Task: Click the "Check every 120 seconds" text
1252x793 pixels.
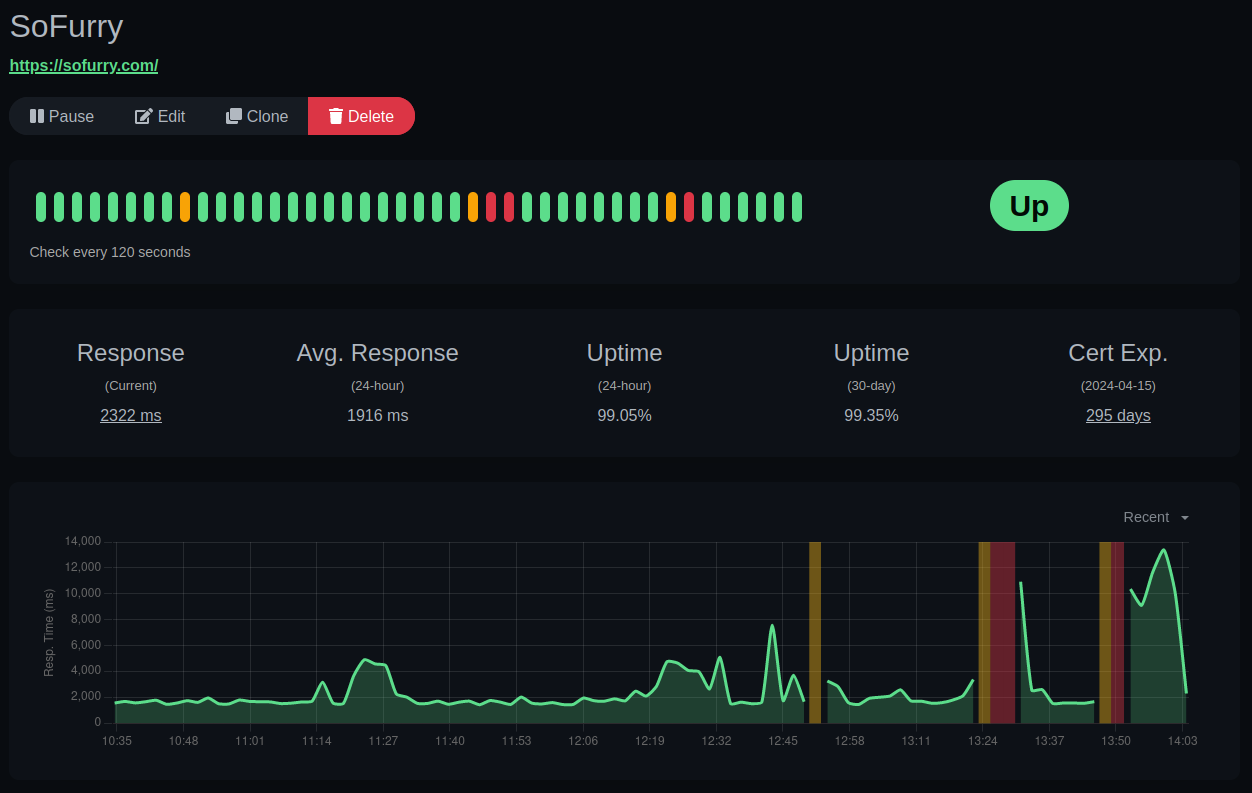Action: [110, 252]
